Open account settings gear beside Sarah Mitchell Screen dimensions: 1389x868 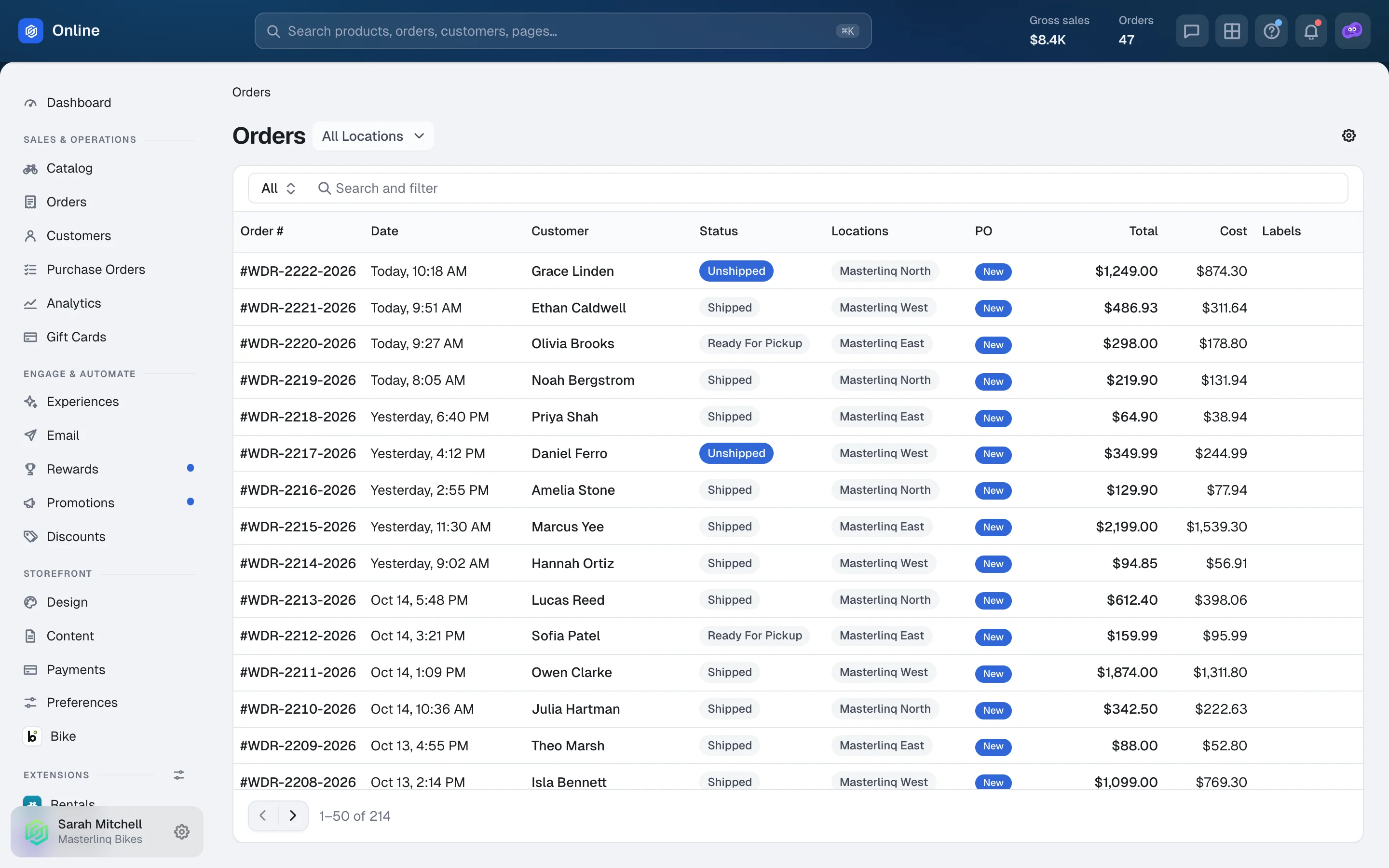point(182,831)
